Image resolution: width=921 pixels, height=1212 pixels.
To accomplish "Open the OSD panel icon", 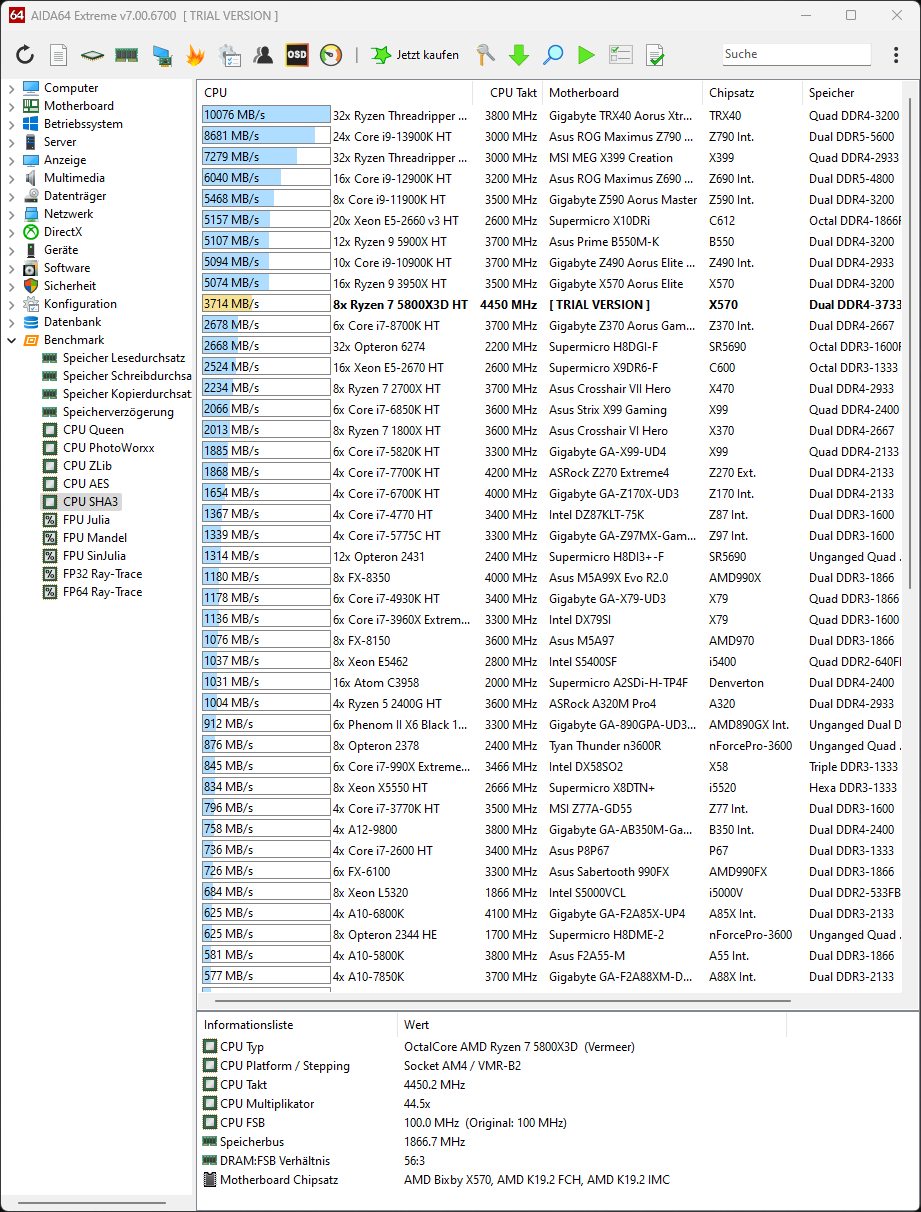I will [x=297, y=55].
